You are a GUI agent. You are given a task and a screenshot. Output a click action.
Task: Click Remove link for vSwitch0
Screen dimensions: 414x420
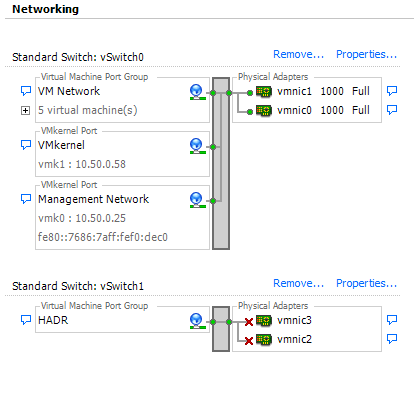click(298, 54)
